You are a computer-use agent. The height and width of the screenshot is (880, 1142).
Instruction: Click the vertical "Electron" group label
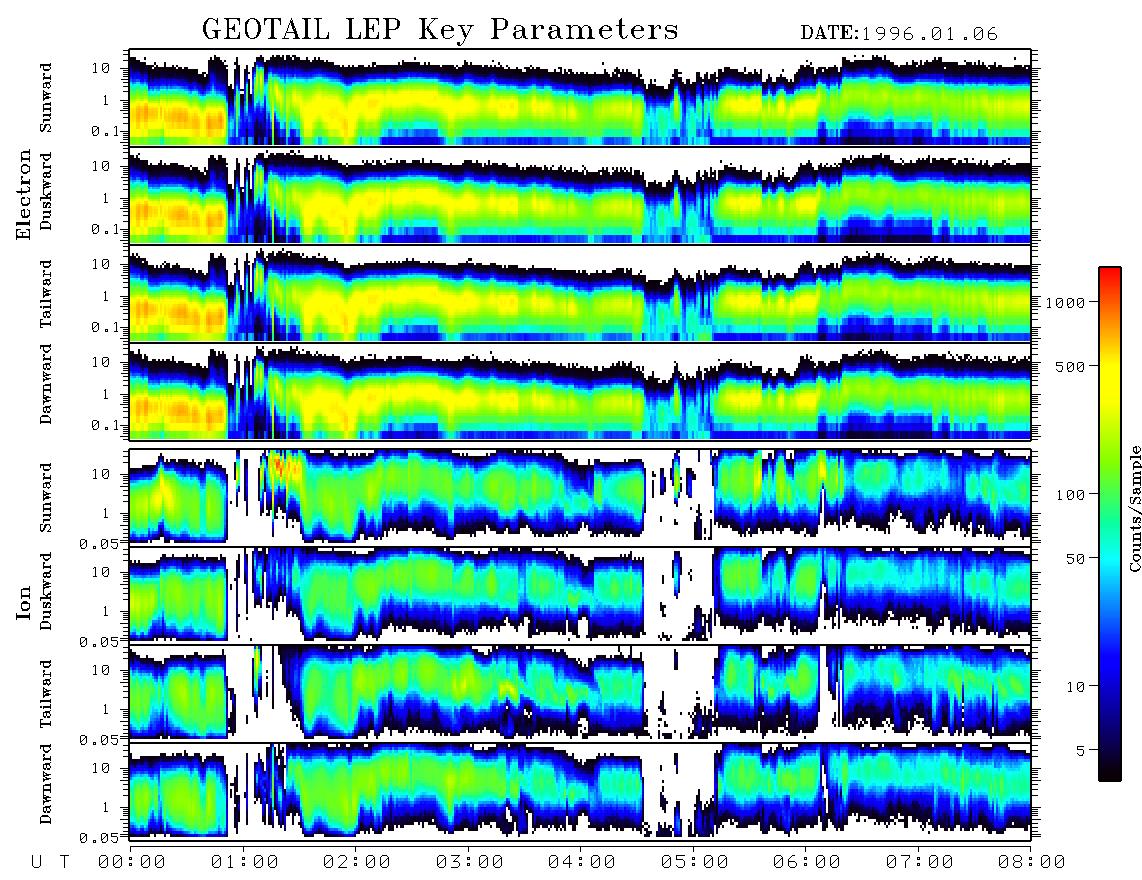tap(24, 194)
